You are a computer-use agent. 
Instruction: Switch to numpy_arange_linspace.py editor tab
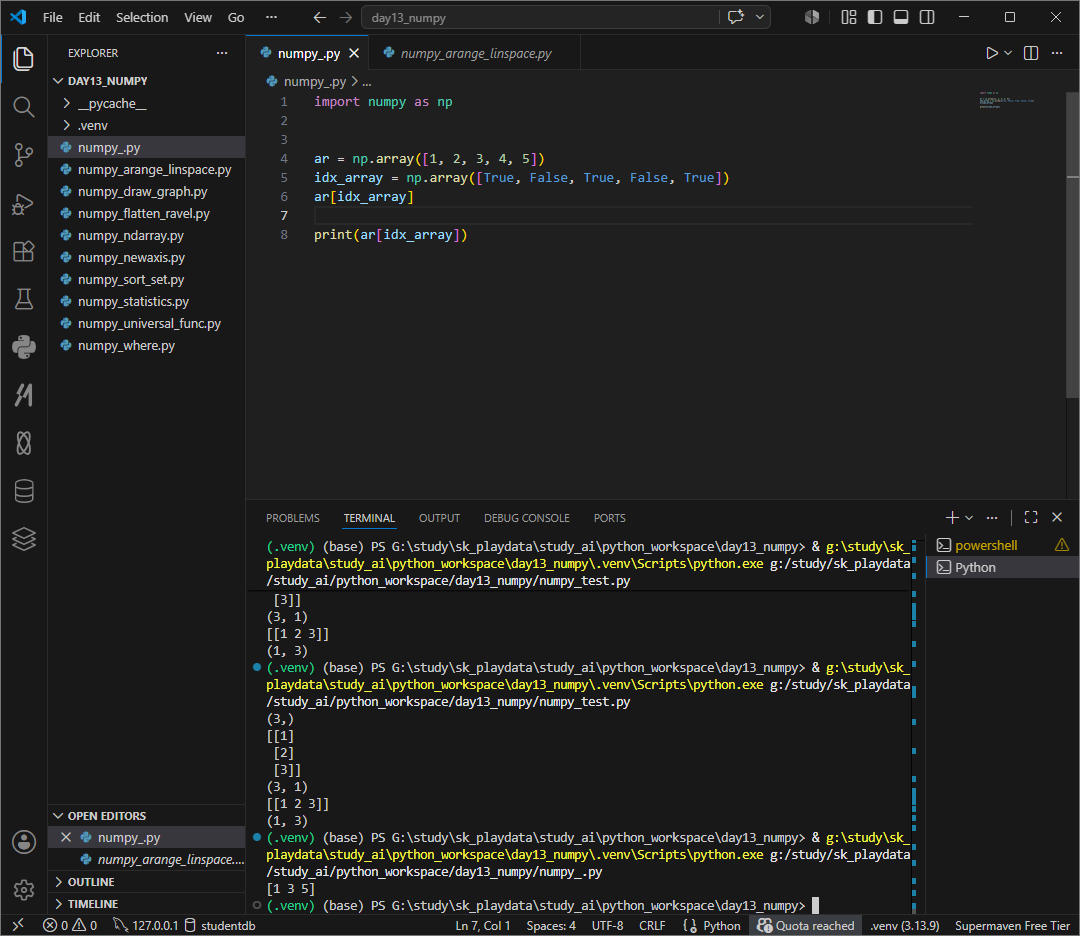click(x=475, y=53)
